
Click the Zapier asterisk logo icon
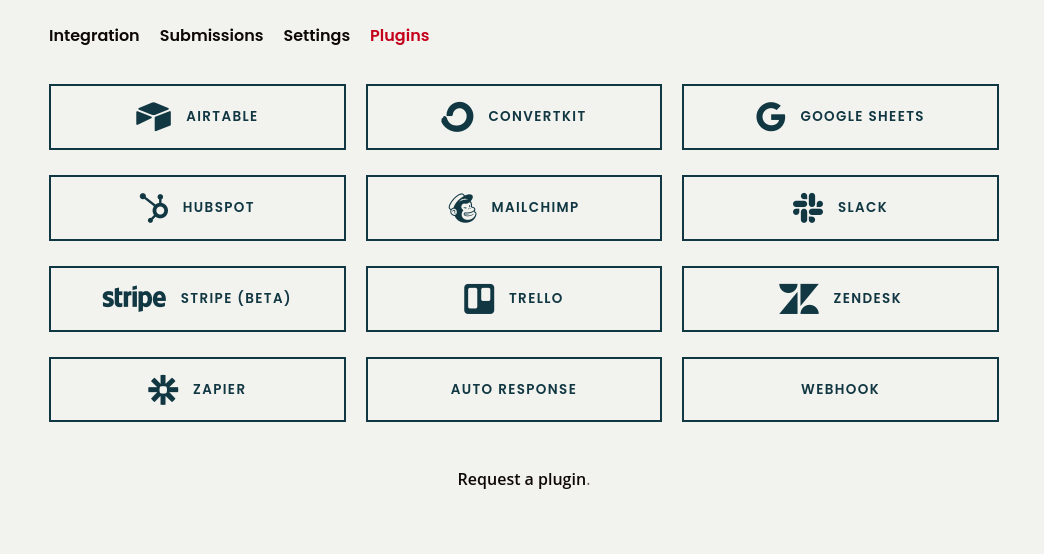163,390
